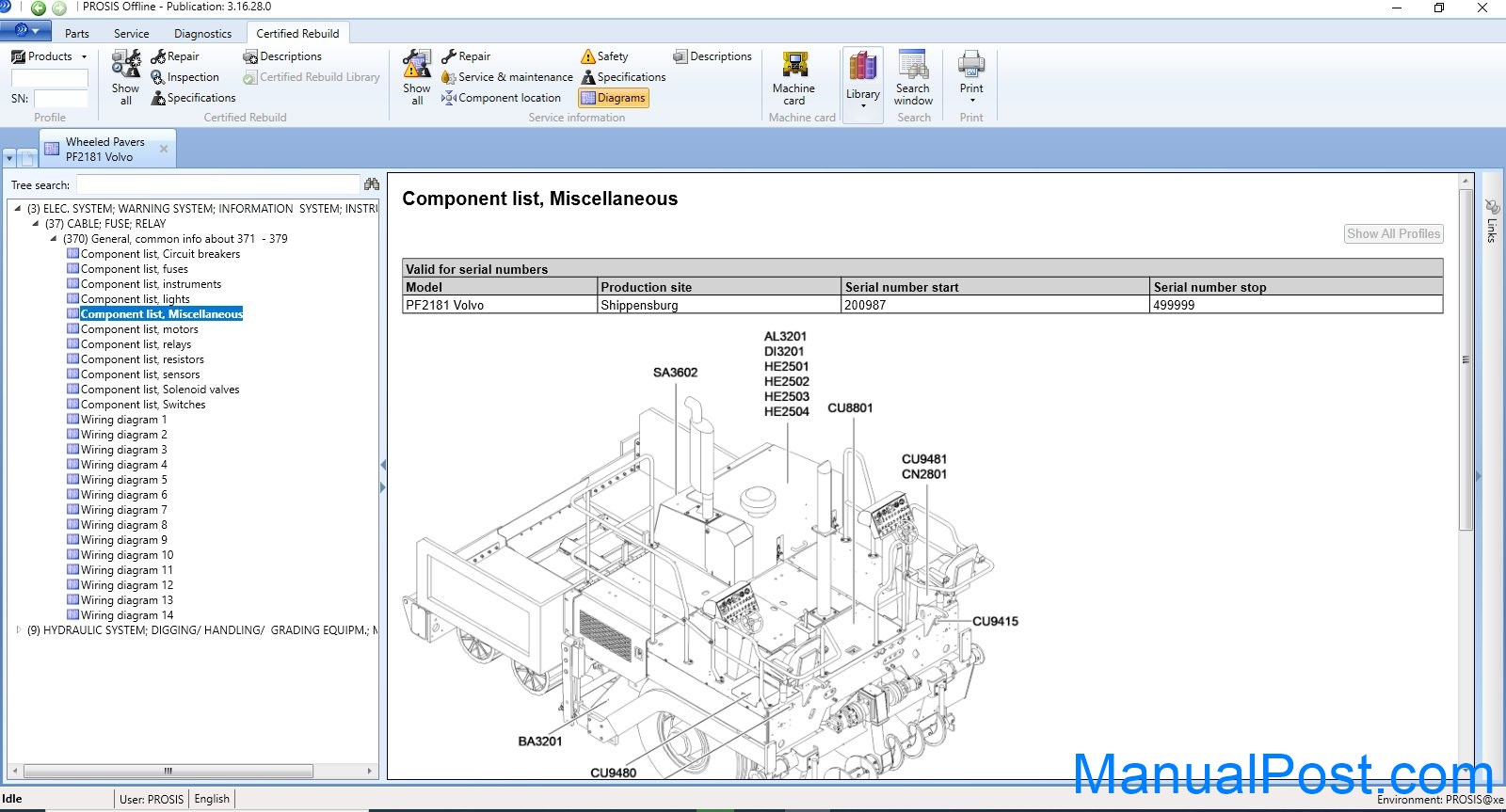Viewport: 1506px width, 812px height.
Task: Open Specifications in Service information group
Action: [623, 77]
